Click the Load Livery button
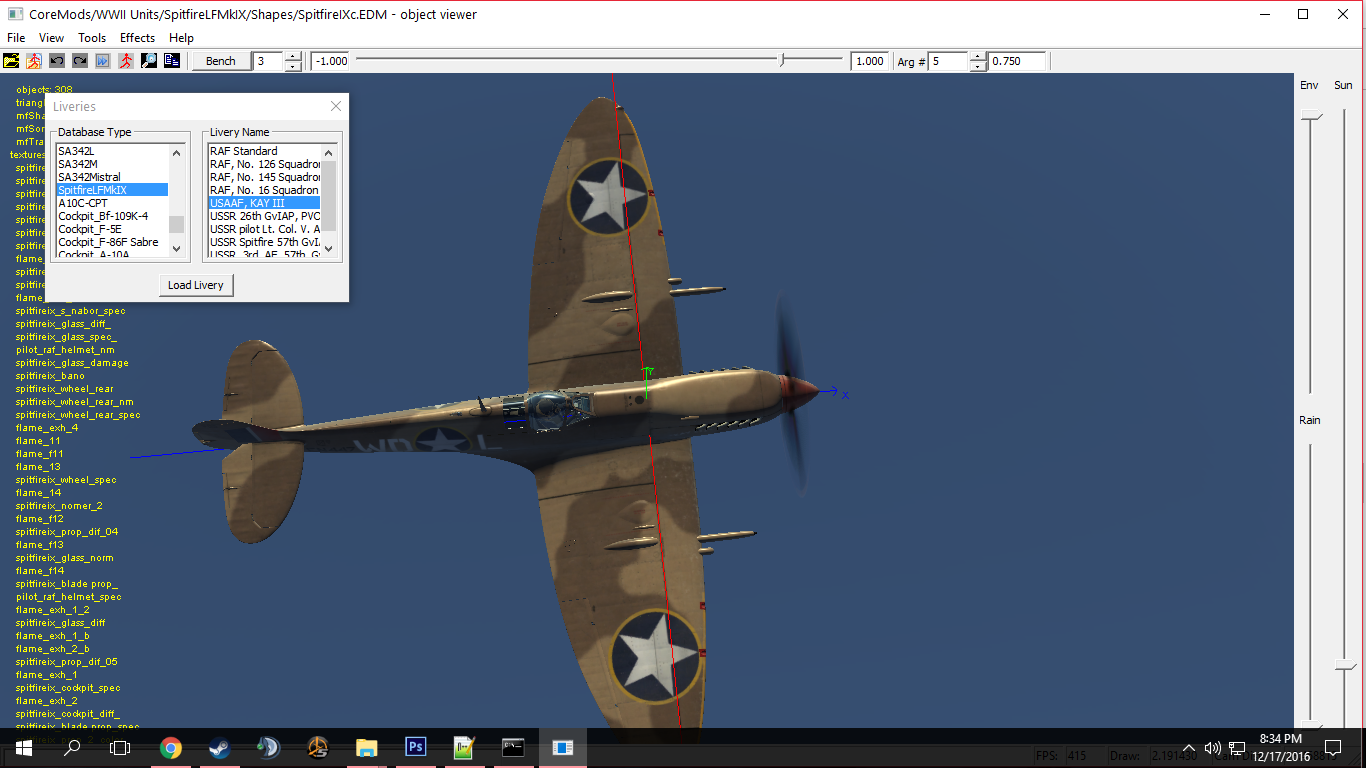 tap(196, 285)
